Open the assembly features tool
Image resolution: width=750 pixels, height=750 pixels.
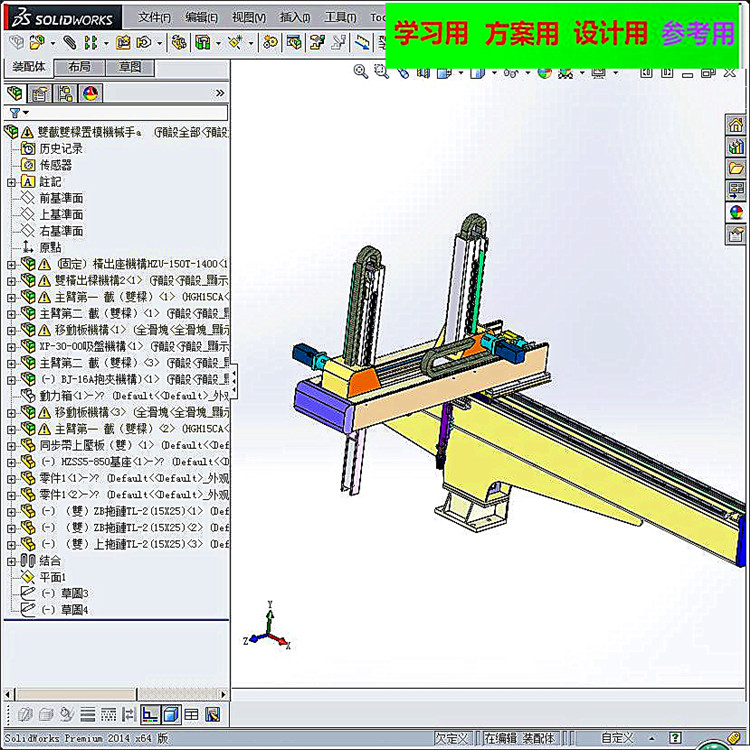[x=203, y=43]
